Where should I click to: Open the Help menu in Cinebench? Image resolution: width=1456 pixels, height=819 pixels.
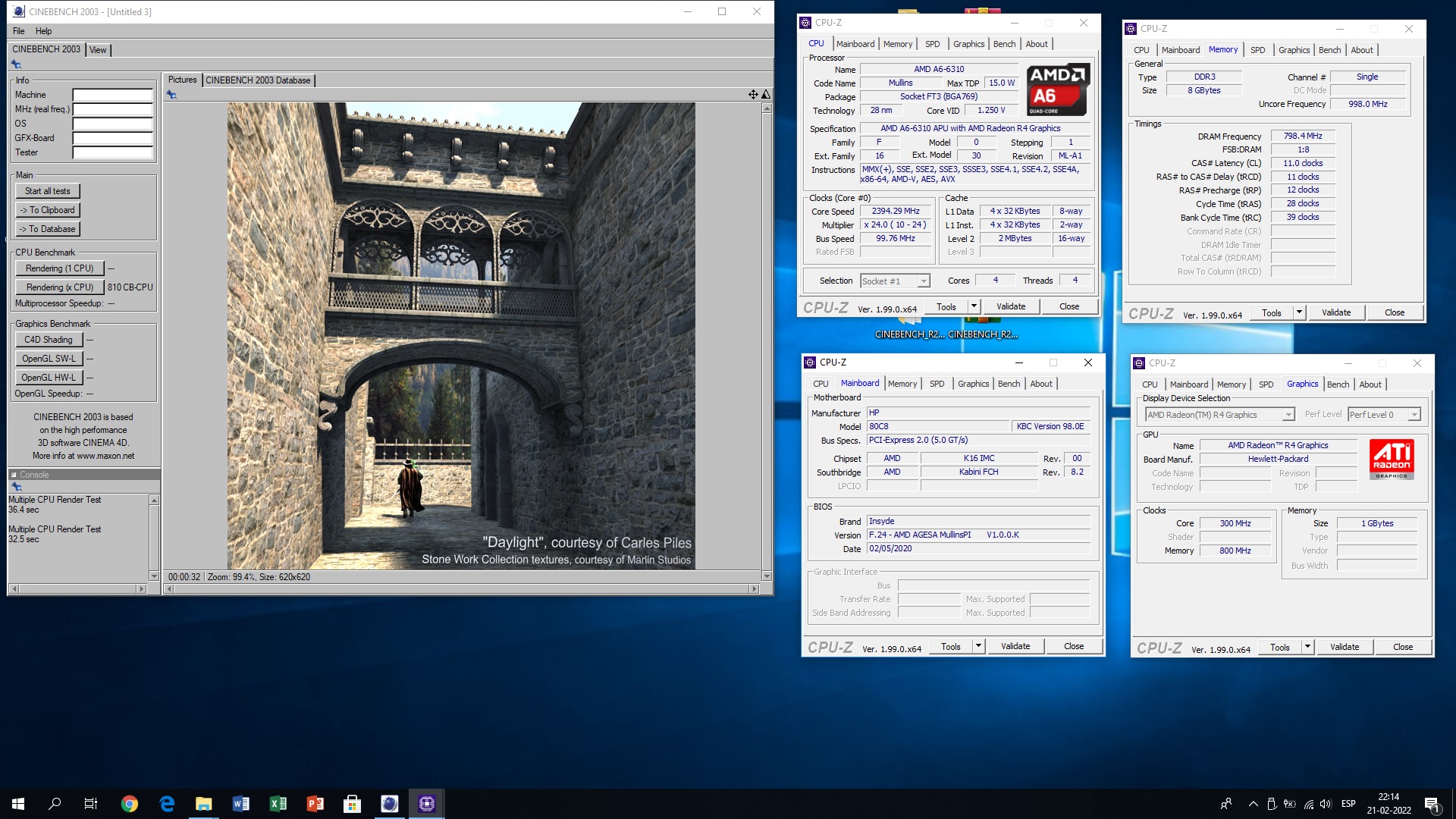click(x=43, y=31)
